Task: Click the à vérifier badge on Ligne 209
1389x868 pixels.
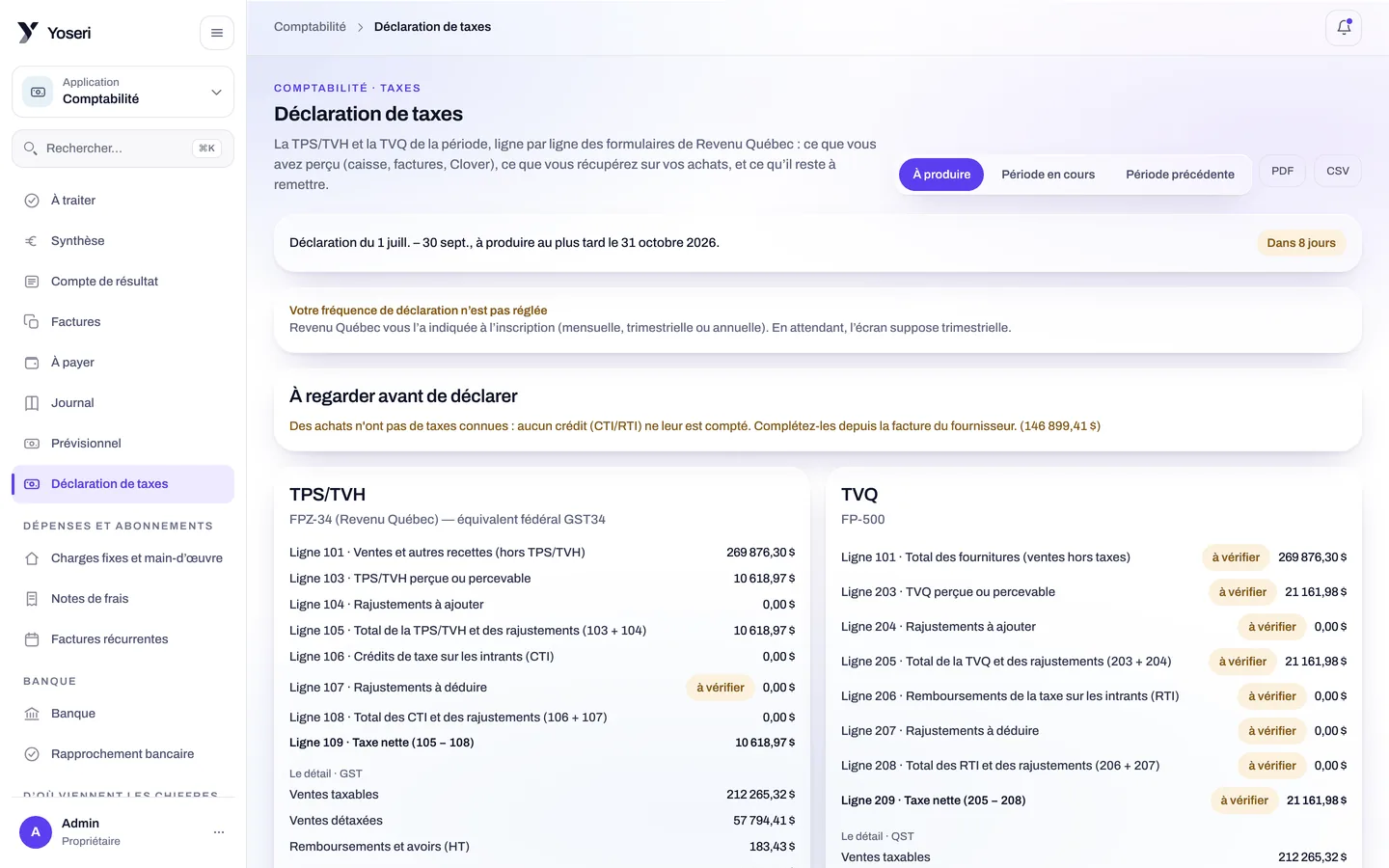Action: (x=1244, y=800)
